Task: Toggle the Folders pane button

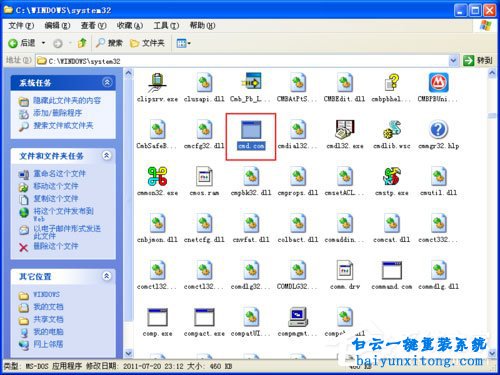Action: click(x=147, y=43)
